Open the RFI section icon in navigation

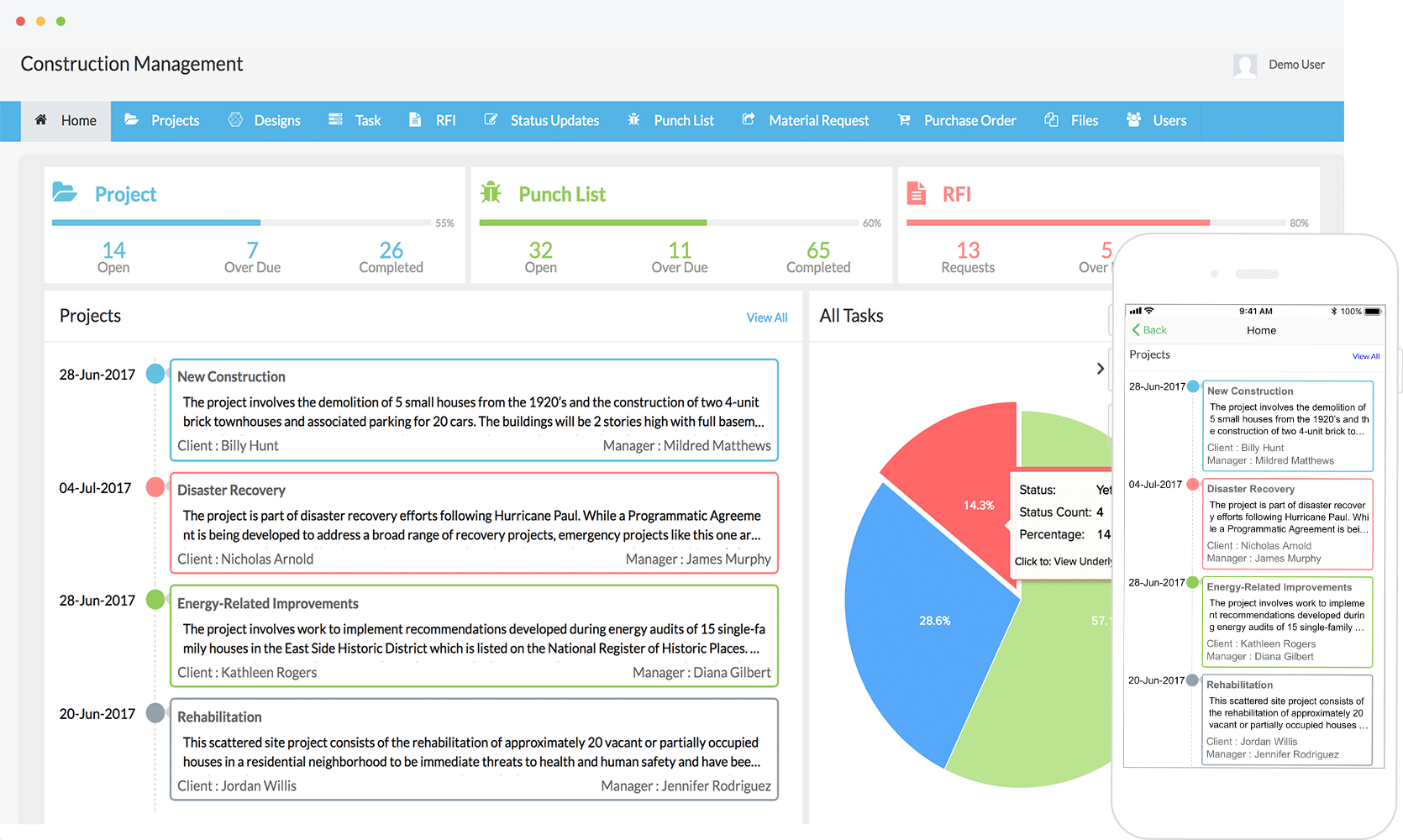415,120
